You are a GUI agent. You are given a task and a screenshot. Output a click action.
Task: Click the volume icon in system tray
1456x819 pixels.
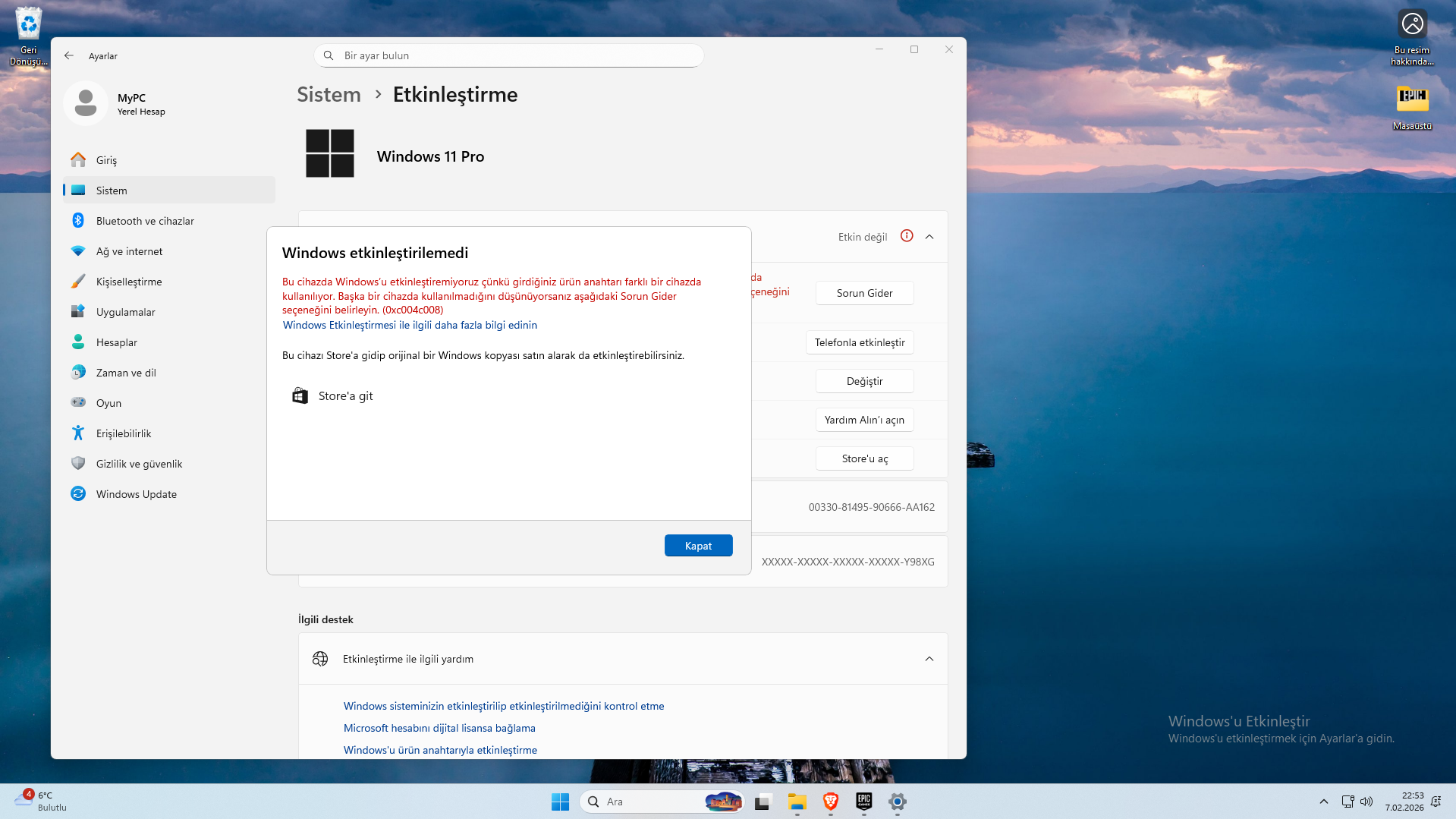click(x=1366, y=802)
